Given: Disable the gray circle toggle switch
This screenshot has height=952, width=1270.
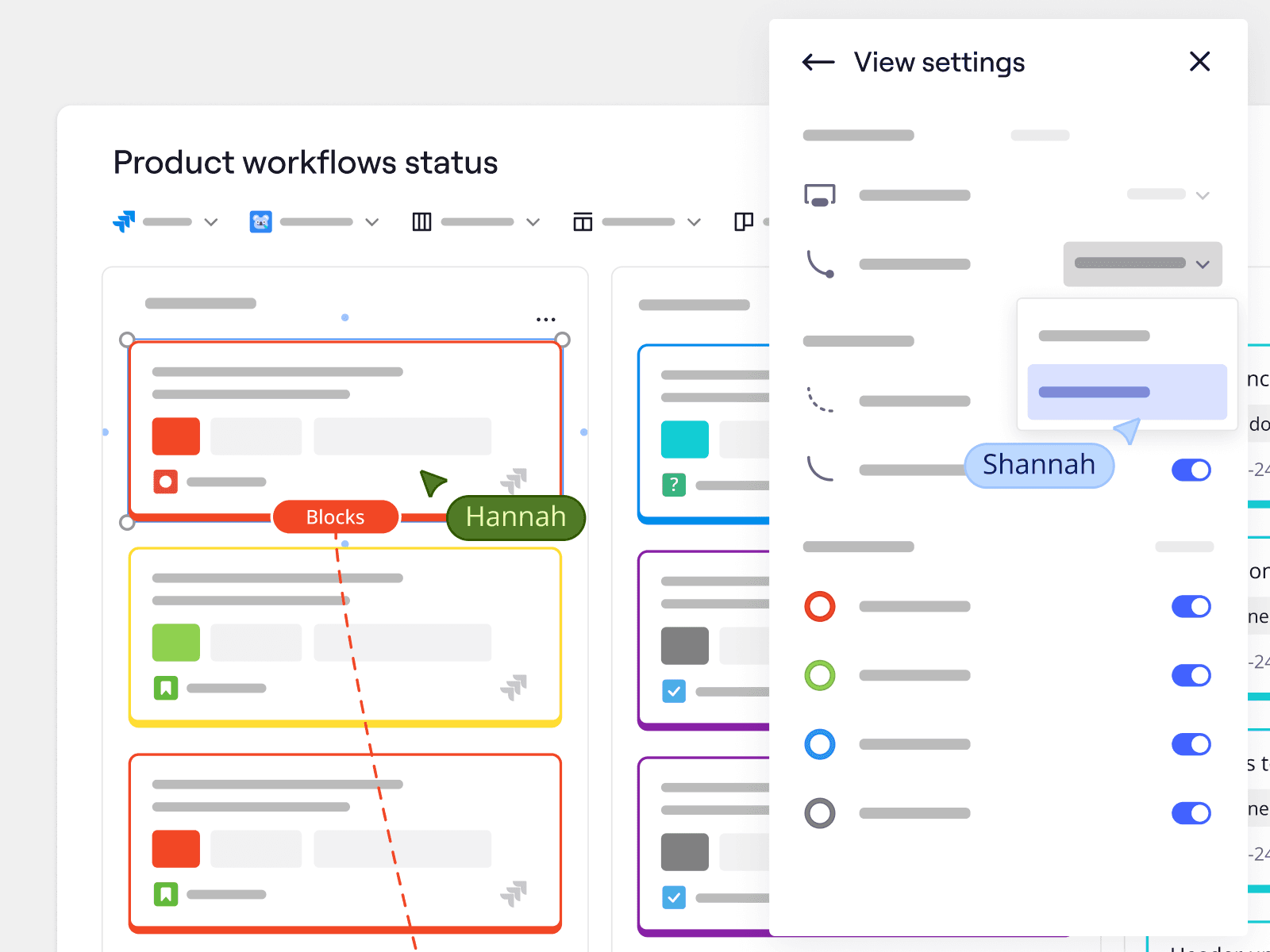Looking at the screenshot, I should click(x=1191, y=813).
